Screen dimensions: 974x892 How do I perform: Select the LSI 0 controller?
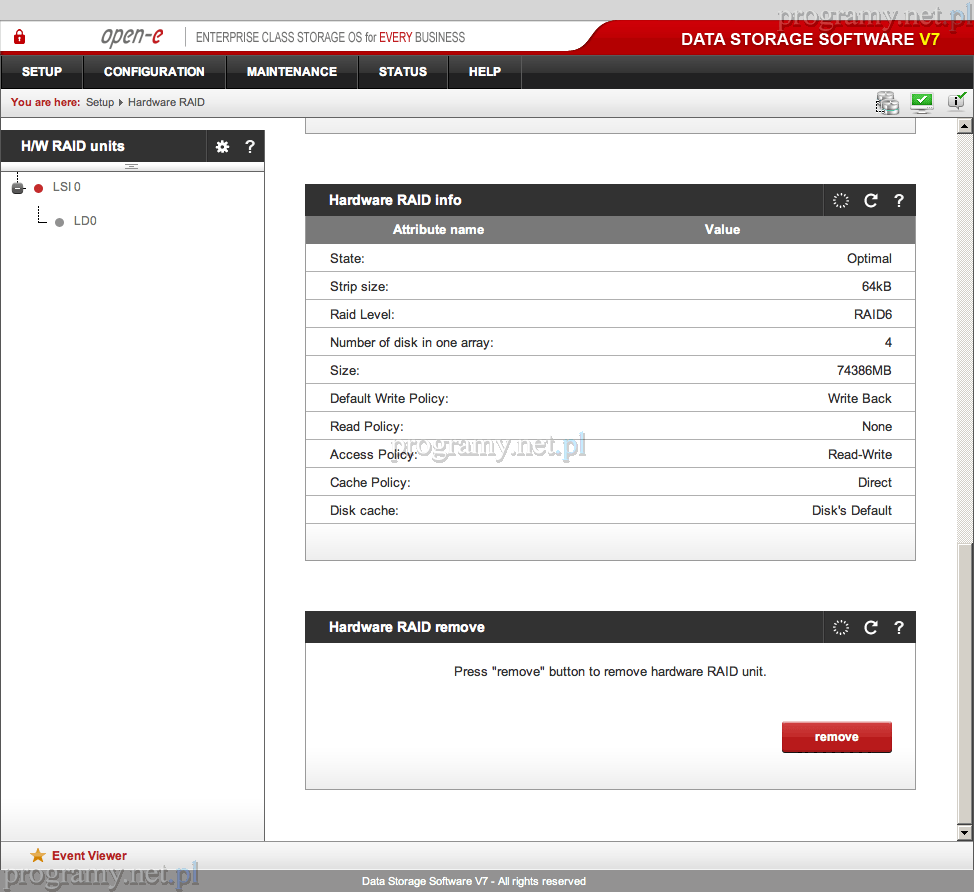(x=66, y=187)
